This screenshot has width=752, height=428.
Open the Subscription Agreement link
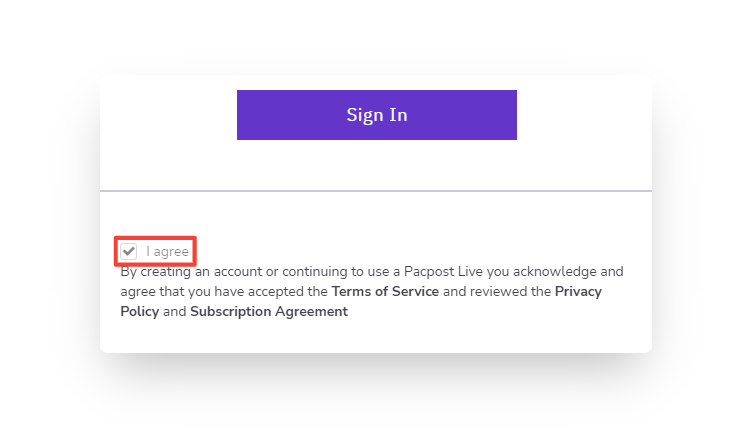tap(269, 312)
